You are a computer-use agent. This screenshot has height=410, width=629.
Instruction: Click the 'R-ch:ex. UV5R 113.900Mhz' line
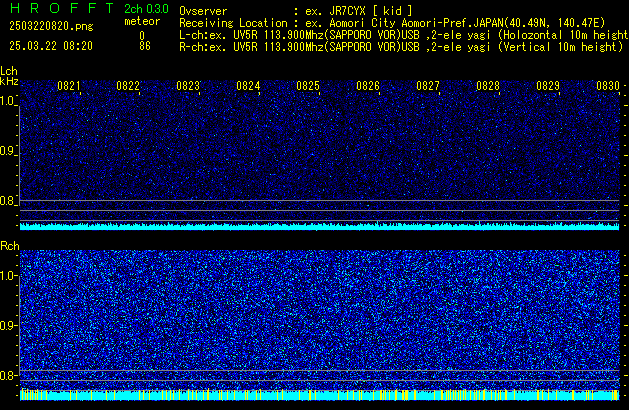pyautogui.click(x=401, y=47)
